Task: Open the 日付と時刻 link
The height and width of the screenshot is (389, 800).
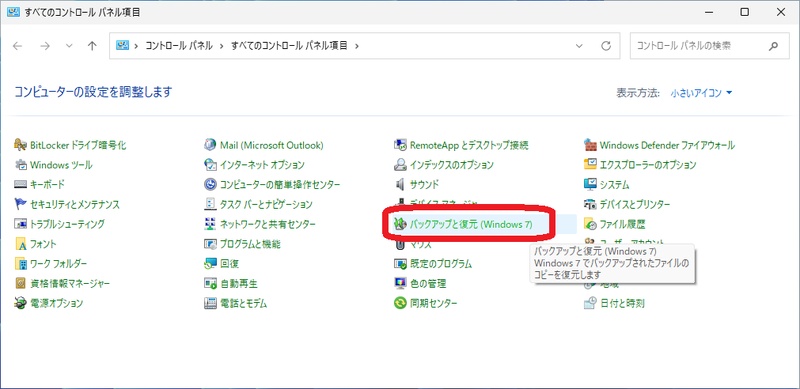Action: pos(622,303)
